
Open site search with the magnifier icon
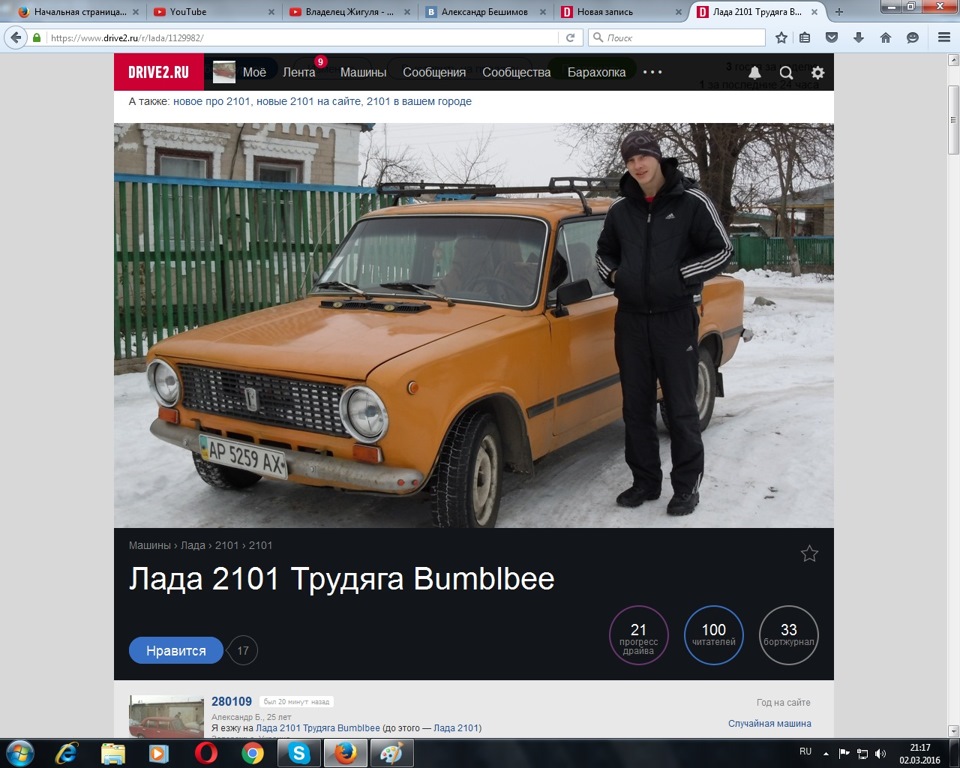786,72
